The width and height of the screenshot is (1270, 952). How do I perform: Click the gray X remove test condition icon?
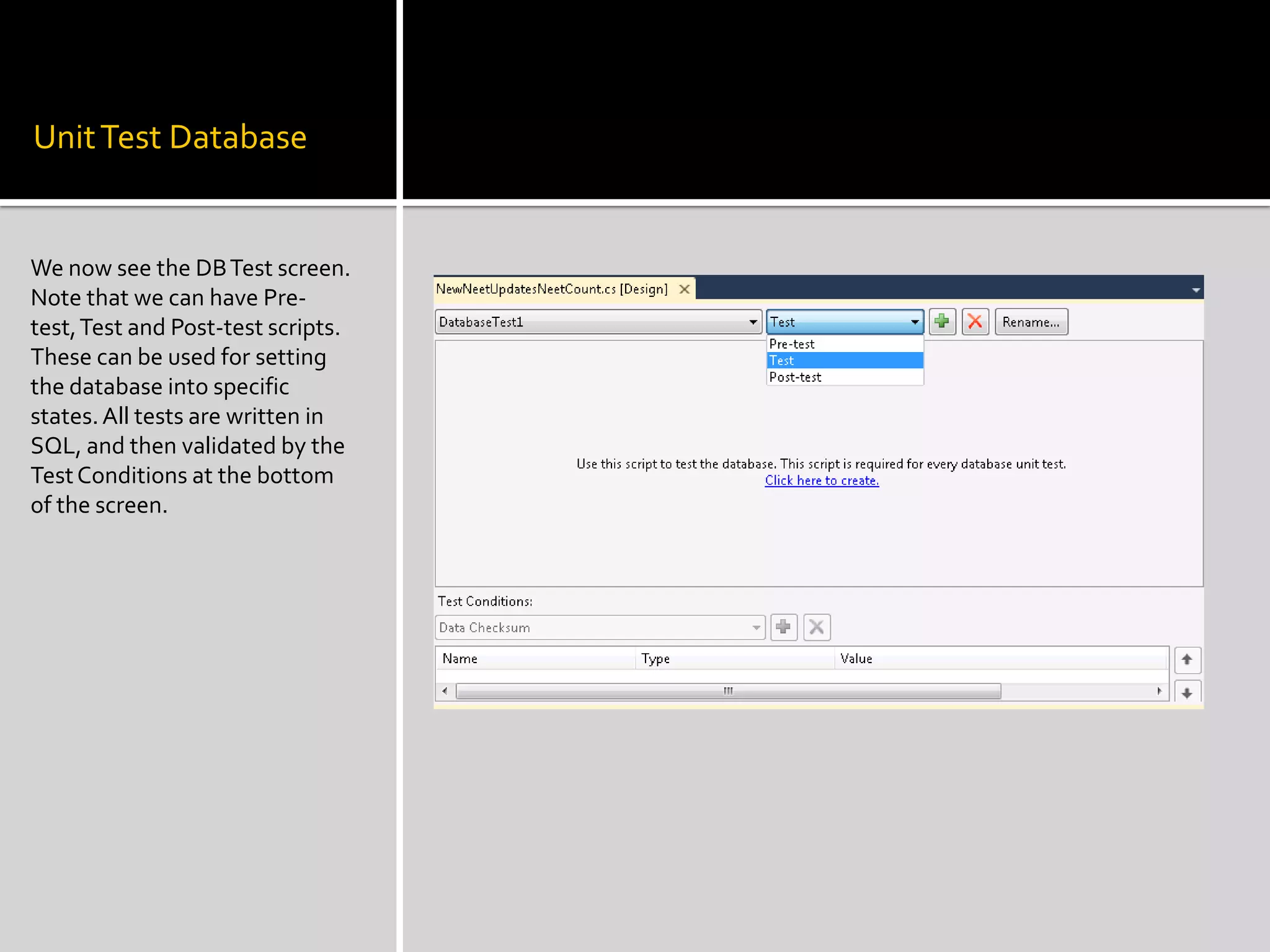click(817, 627)
